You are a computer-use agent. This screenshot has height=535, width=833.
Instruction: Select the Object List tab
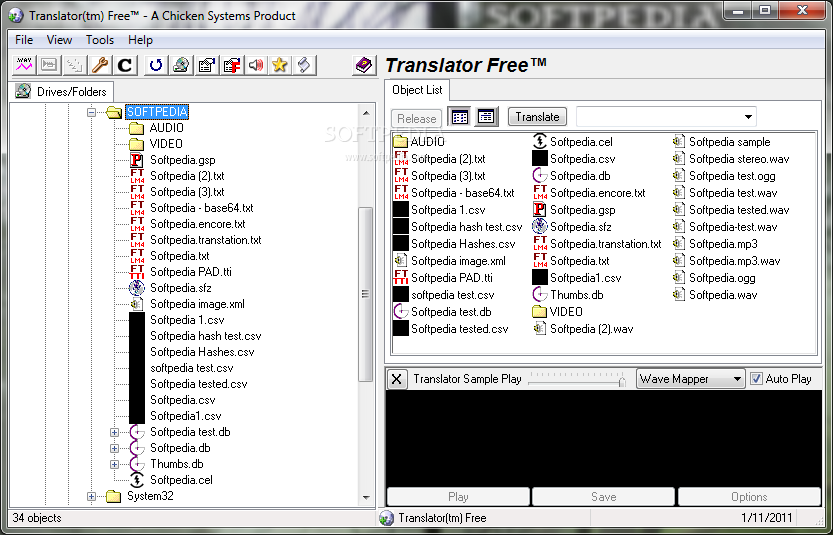point(418,90)
